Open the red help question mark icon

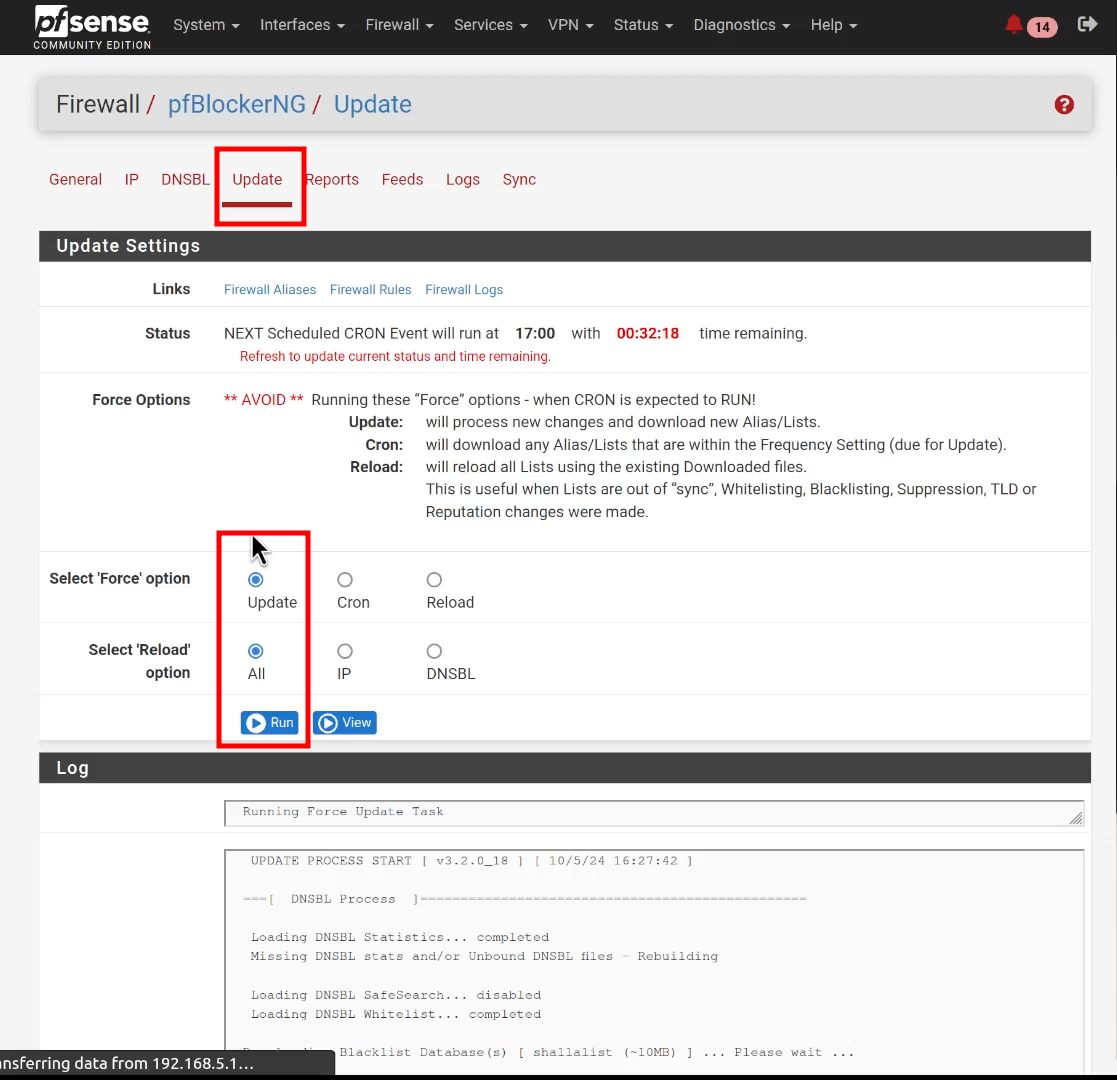point(1064,105)
